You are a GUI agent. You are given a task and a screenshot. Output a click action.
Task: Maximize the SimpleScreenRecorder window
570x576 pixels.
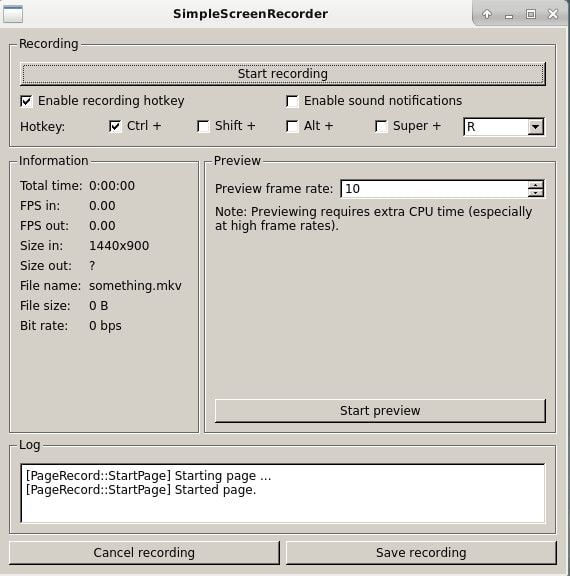point(531,14)
